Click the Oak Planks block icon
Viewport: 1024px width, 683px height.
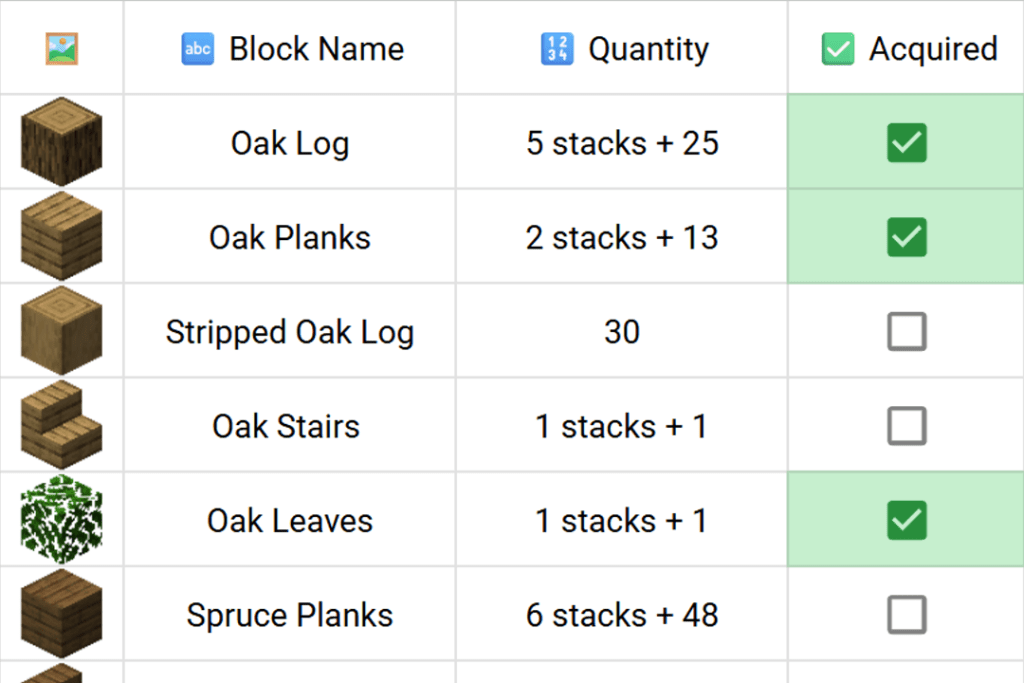(x=61, y=237)
